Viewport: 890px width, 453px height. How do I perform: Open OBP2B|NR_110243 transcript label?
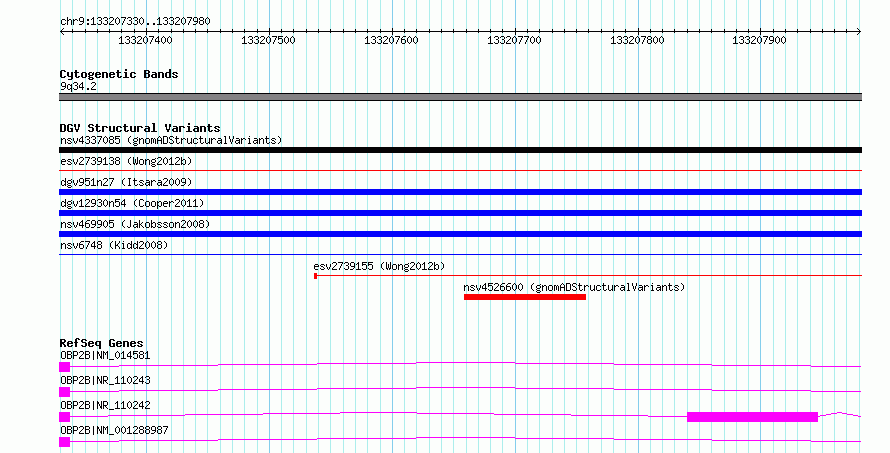105,380
